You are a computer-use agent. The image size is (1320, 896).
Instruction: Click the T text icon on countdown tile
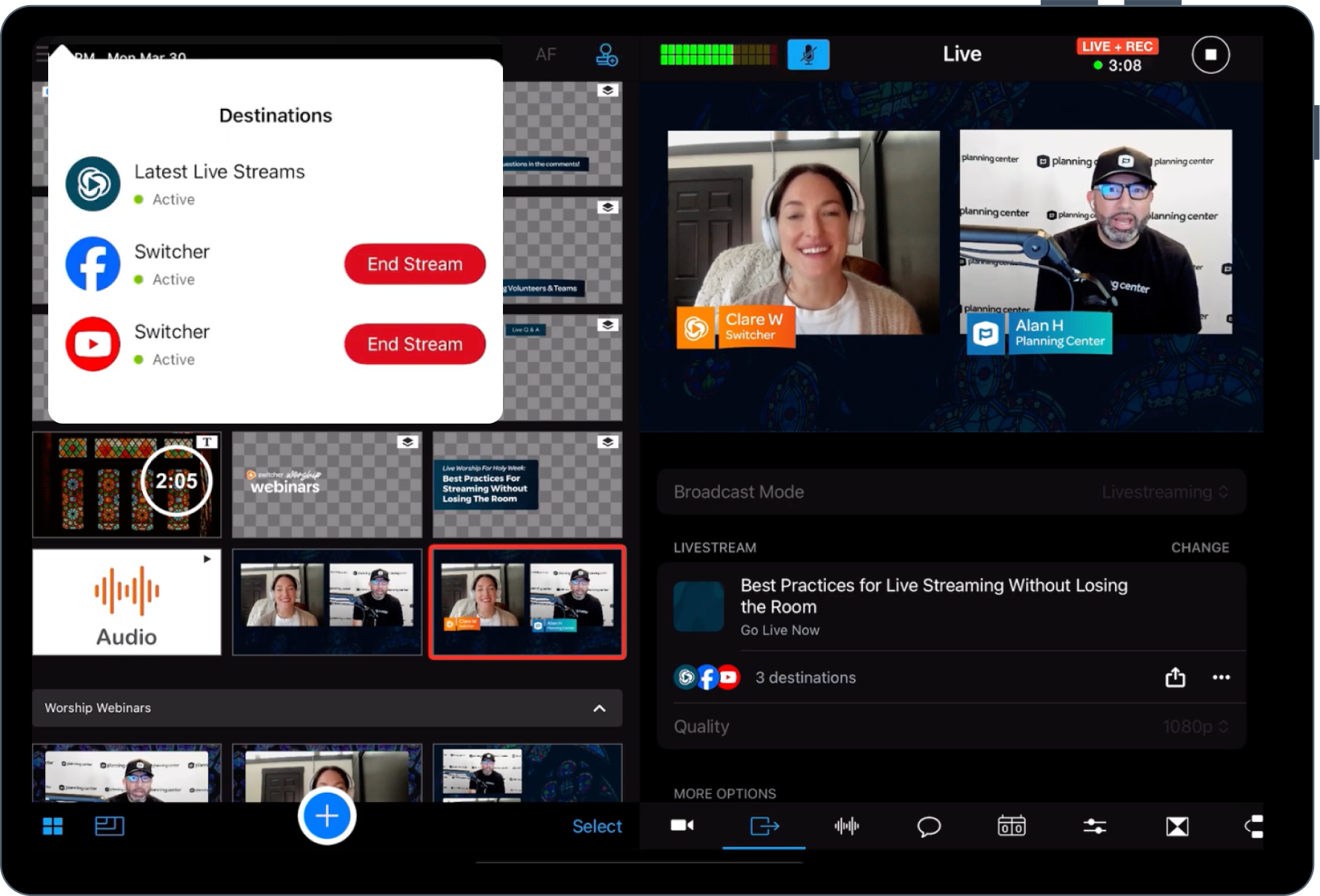[207, 442]
